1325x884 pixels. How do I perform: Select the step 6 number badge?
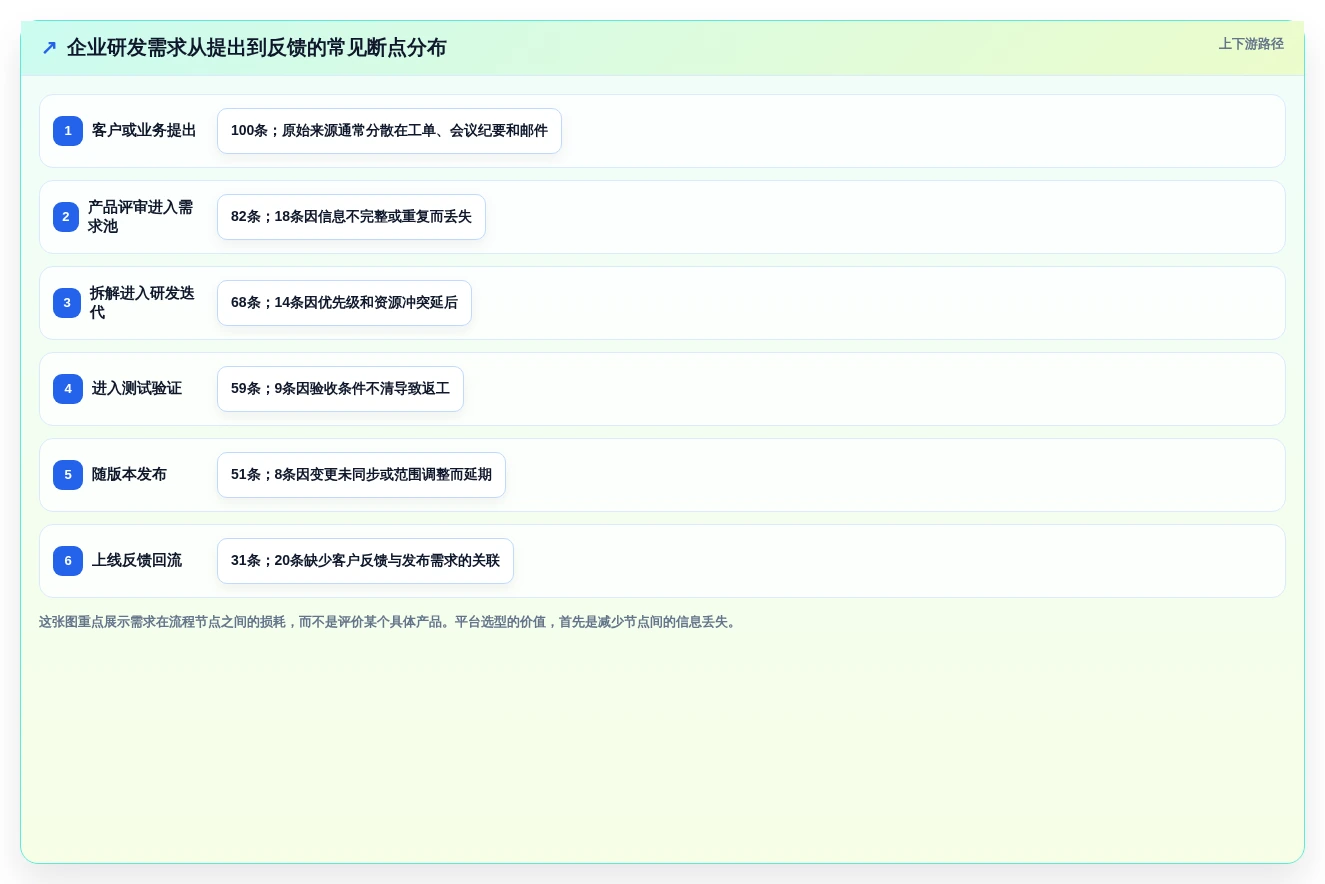tap(68, 561)
